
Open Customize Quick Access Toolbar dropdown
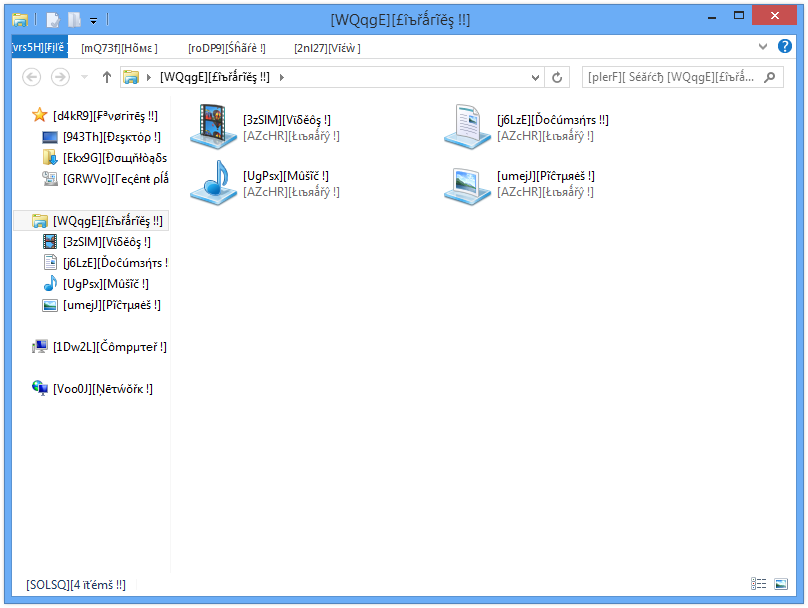point(93,21)
